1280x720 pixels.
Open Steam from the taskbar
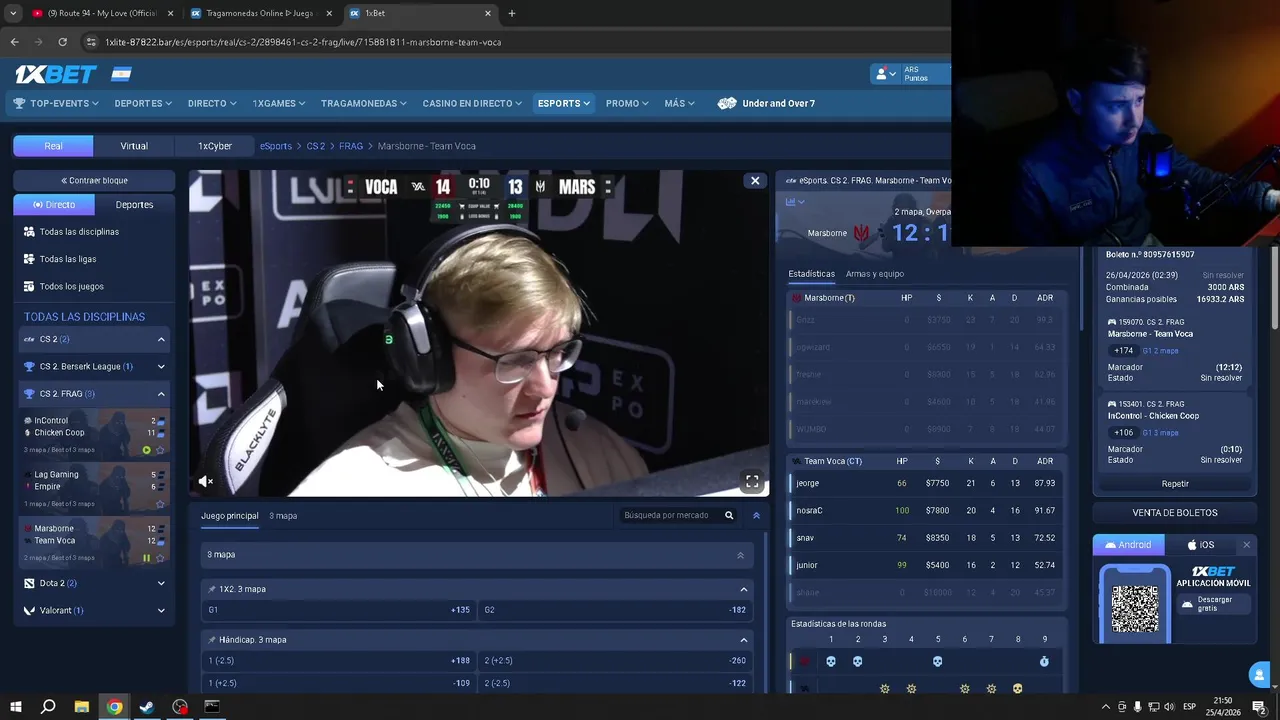click(147, 707)
